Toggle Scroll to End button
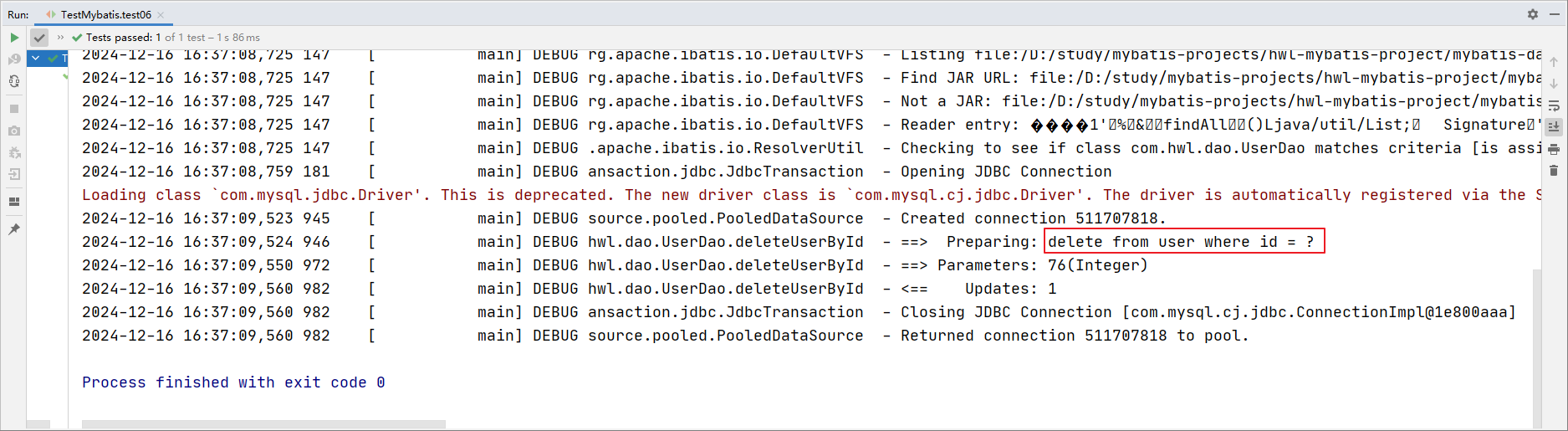Image resolution: width=1568 pixels, height=431 pixels. pos(1554,127)
